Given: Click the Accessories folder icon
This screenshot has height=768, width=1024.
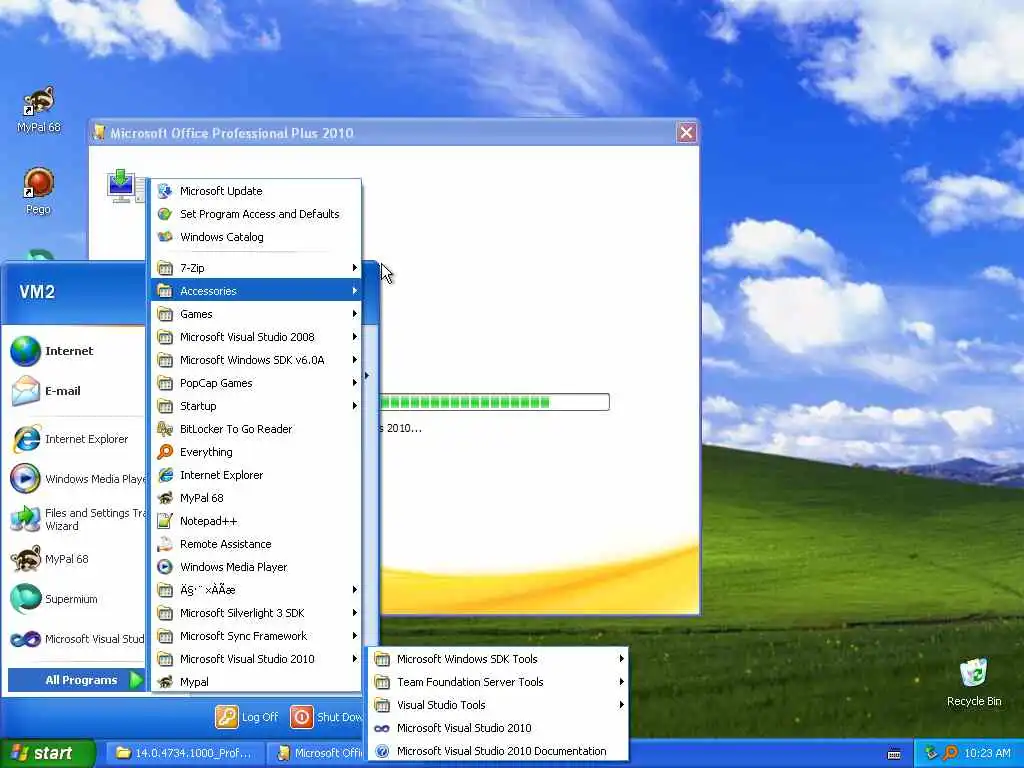Looking at the screenshot, I should click(x=165, y=291).
